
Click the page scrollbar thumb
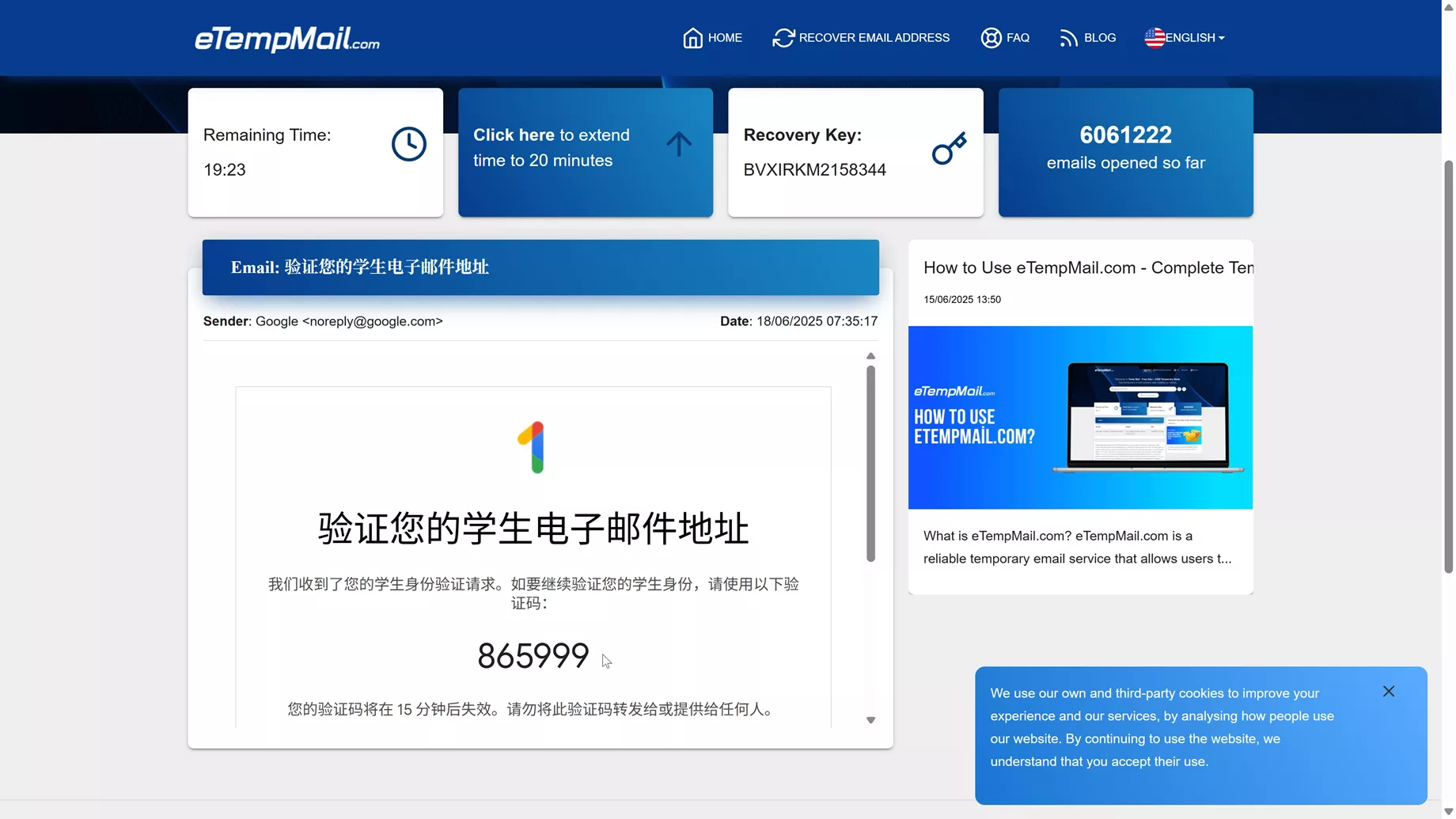coord(1448,364)
